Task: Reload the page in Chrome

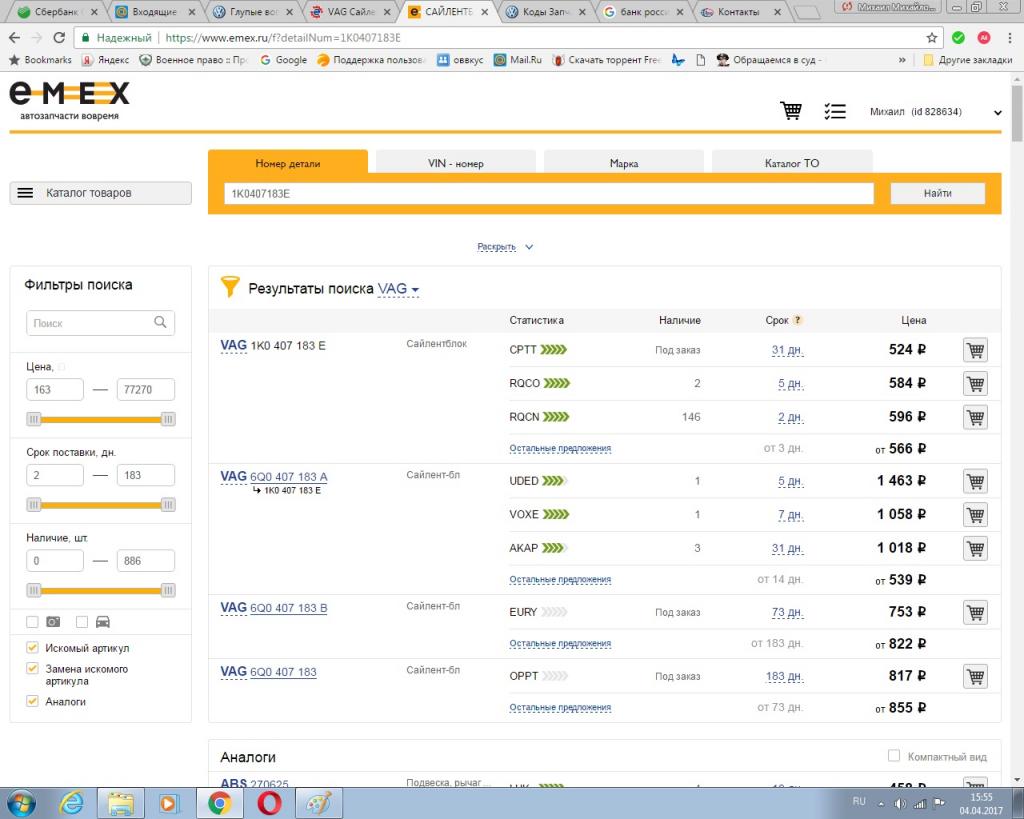Action: click(x=59, y=38)
